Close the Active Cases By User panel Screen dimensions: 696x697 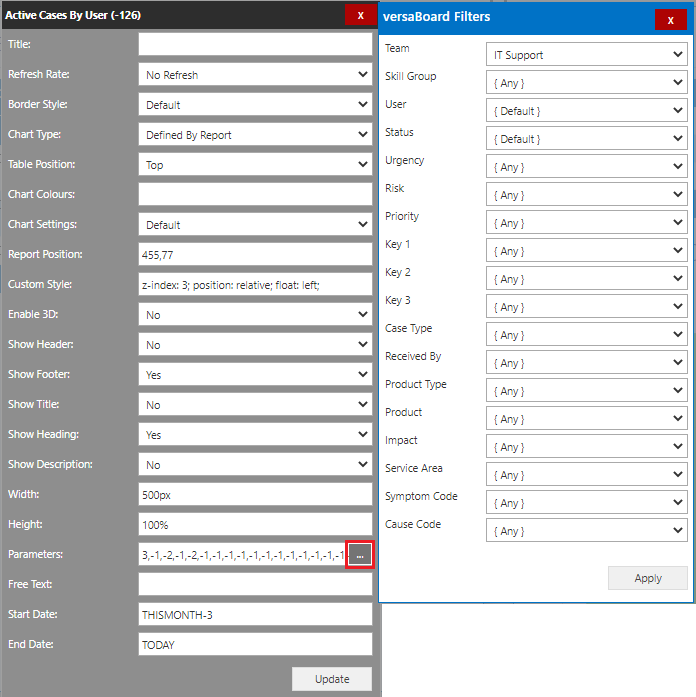point(360,15)
